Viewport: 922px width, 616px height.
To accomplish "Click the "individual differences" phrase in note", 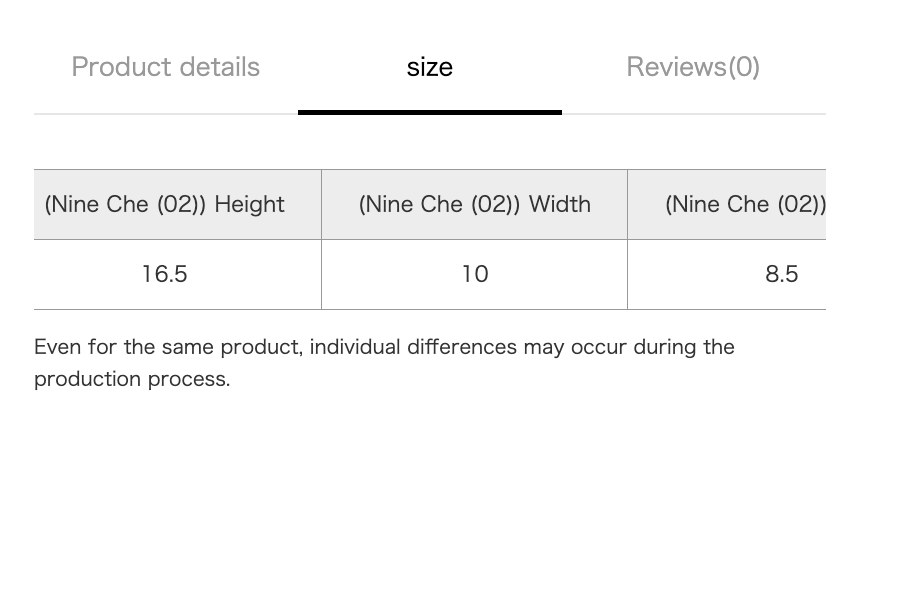I will tap(413, 347).
